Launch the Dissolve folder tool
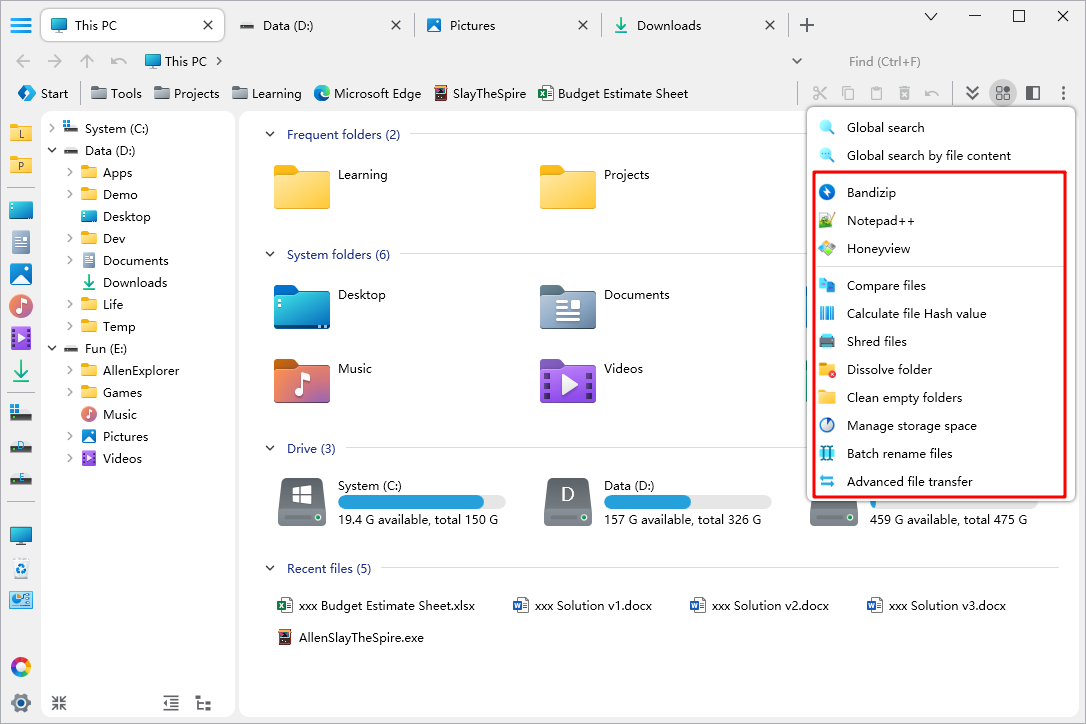This screenshot has width=1086, height=724. pyautogui.click(x=888, y=369)
